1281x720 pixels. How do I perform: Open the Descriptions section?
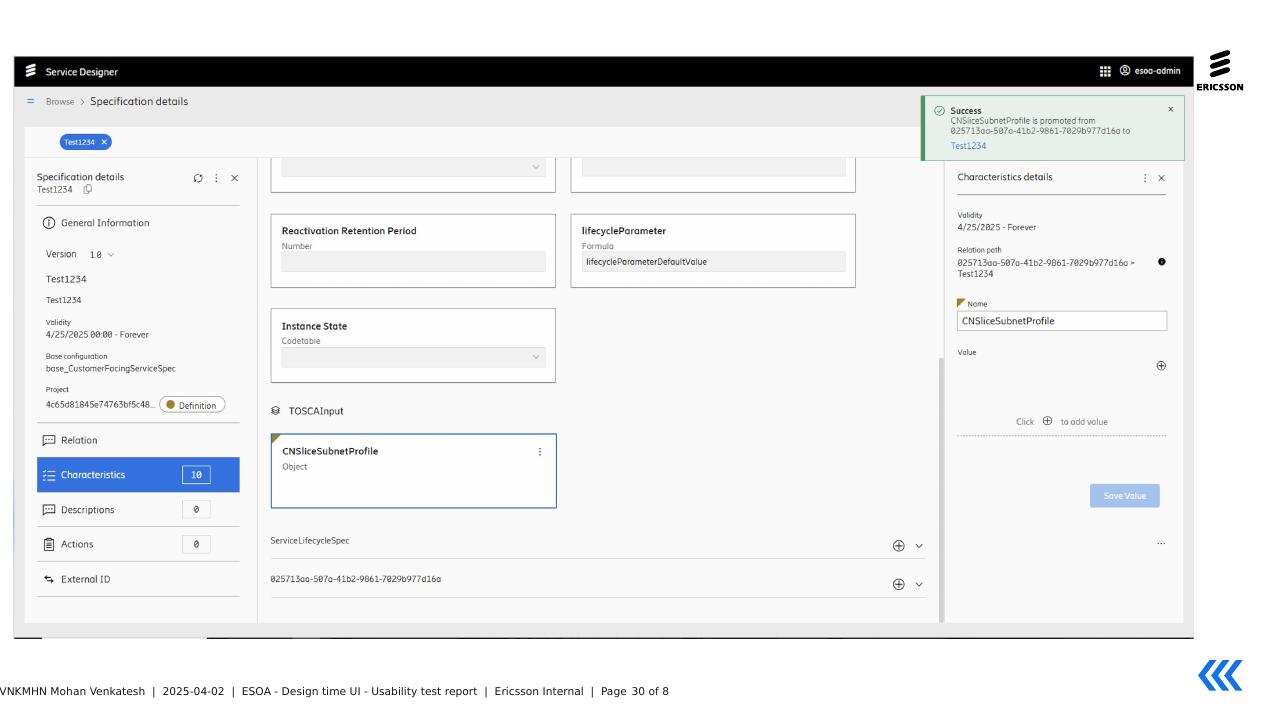[138, 510]
